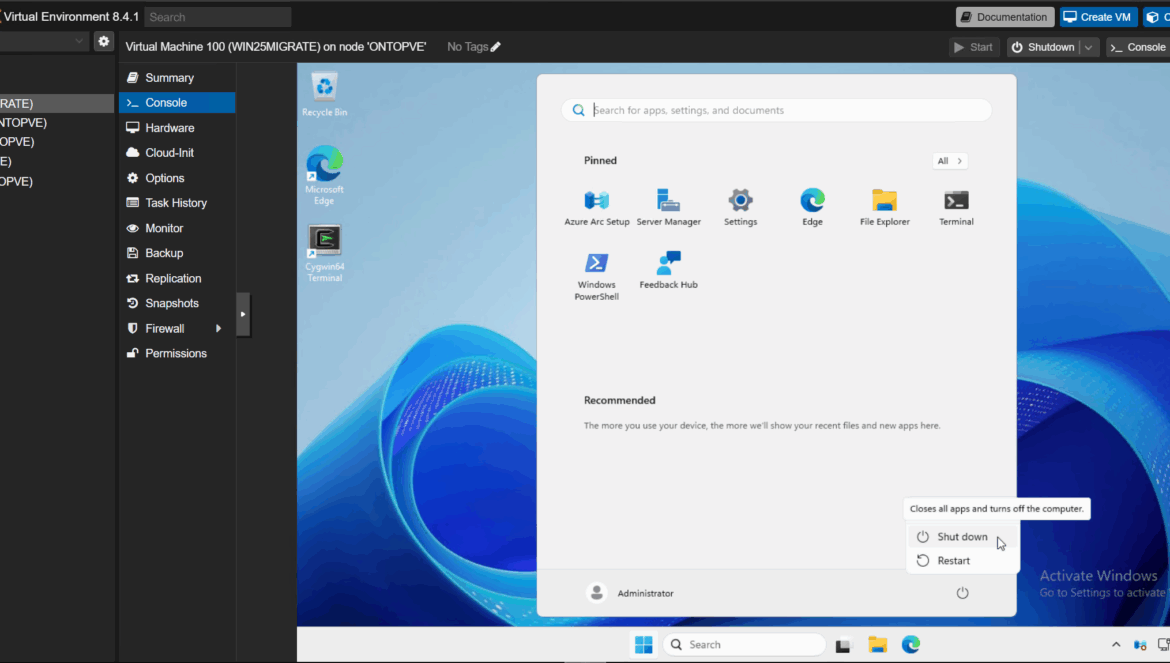
Task: Open Task View on the taskbar
Action: (843, 645)
